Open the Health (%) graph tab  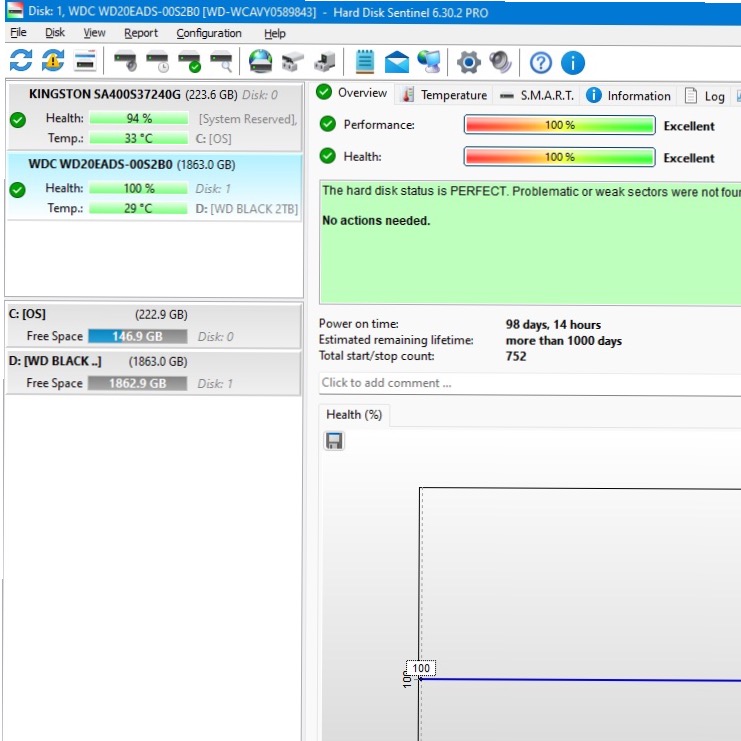click(x=354, y=414)
